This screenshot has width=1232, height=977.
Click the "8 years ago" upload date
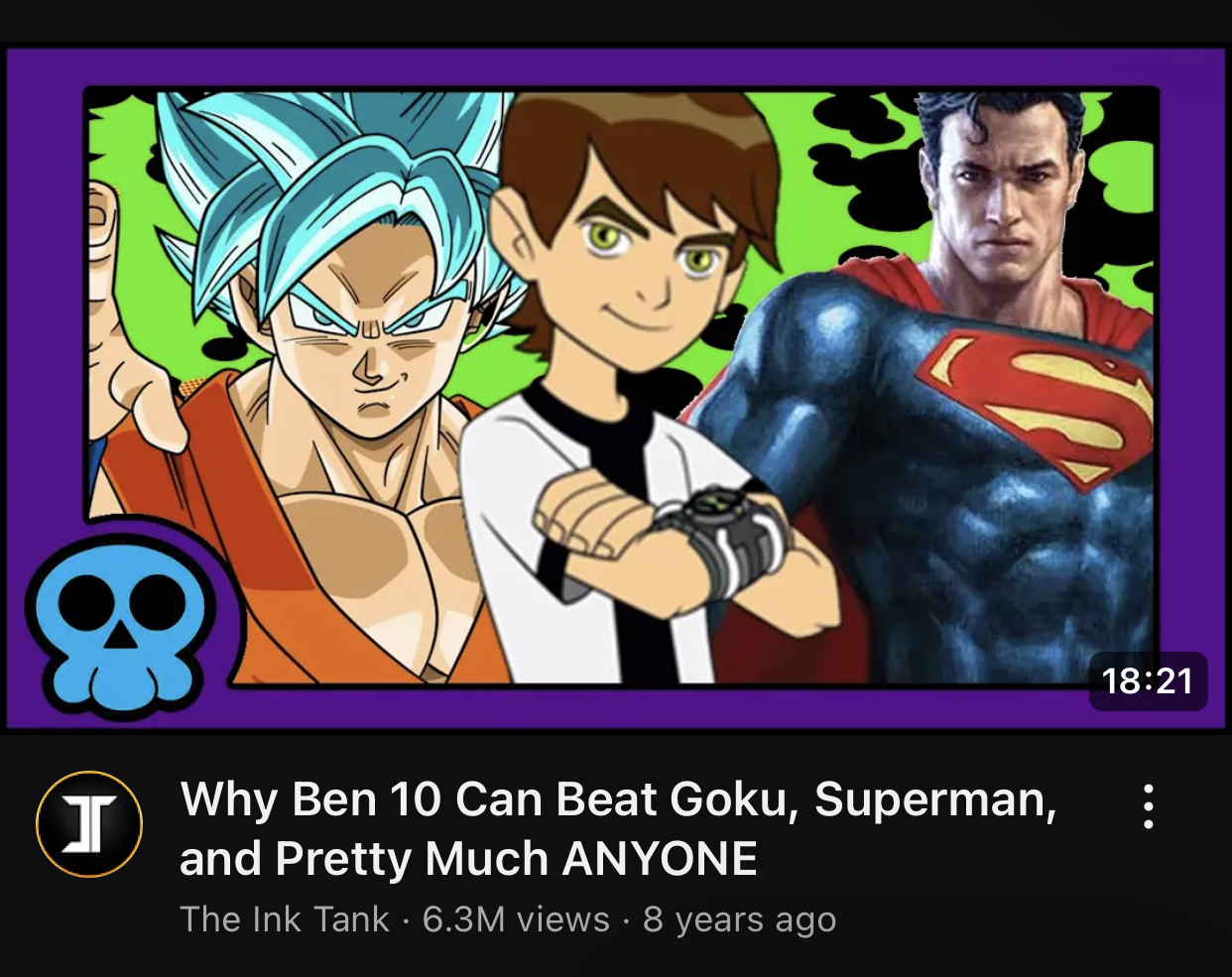tap(739, 919)
